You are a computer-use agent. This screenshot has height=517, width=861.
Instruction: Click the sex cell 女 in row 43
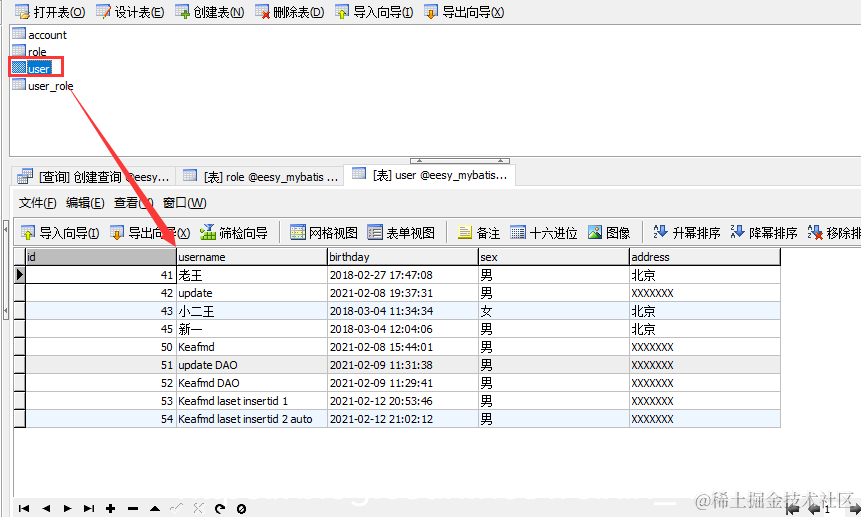(554, 311)
